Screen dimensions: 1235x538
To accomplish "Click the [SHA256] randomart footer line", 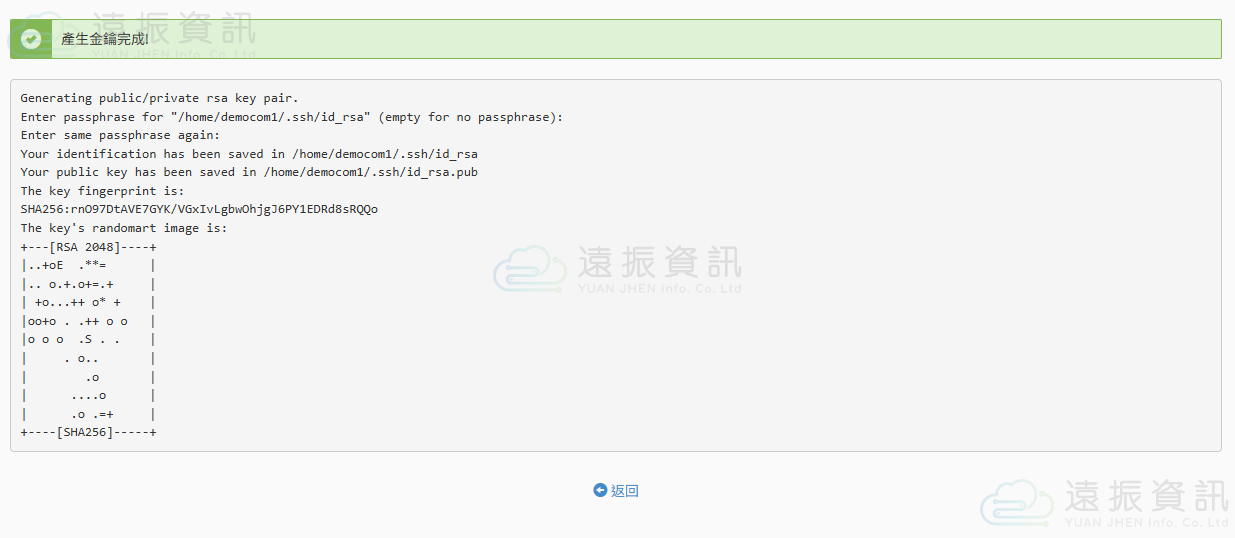I will (88, 432).
